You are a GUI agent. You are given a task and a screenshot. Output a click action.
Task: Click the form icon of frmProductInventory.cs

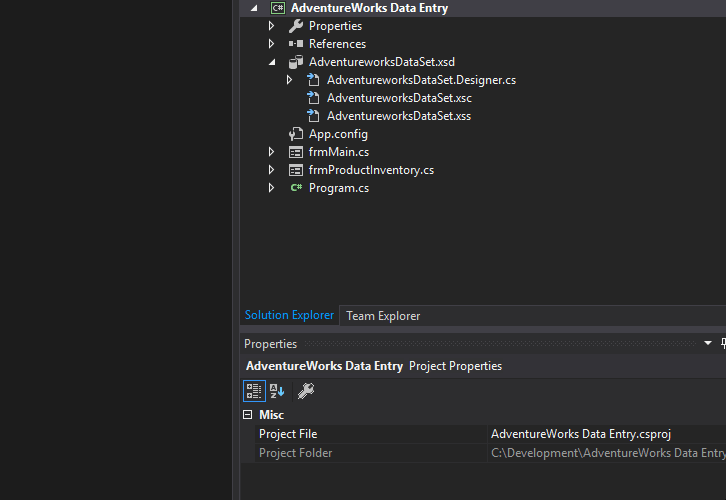pos(296,170)
